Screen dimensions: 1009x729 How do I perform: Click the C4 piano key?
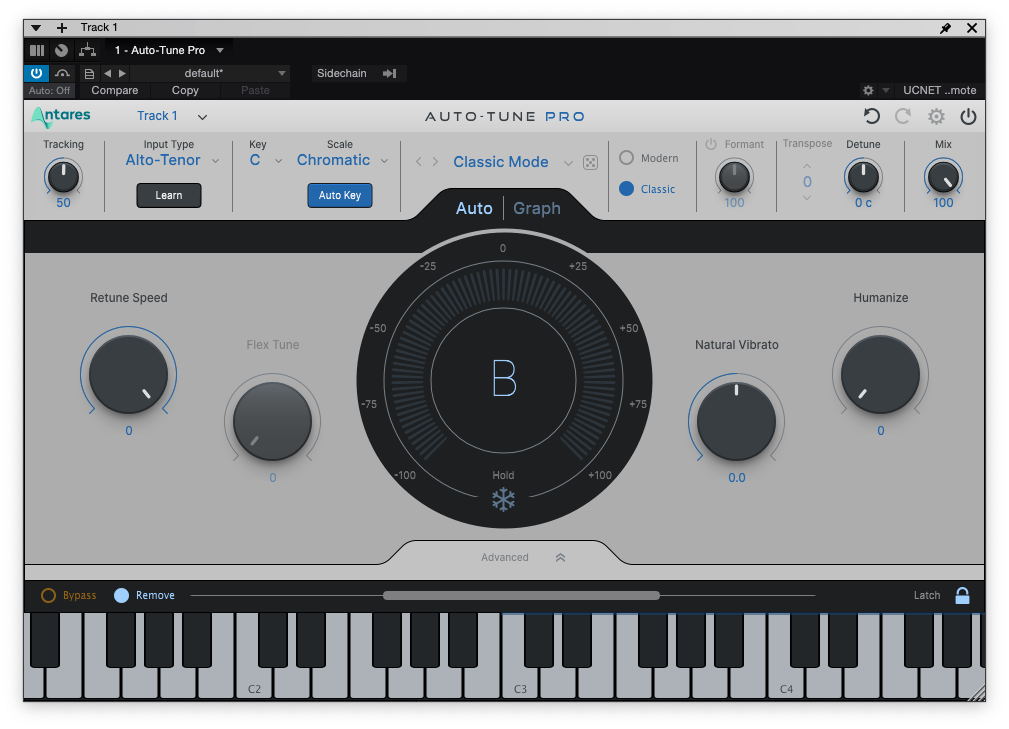tap(786, 682)
